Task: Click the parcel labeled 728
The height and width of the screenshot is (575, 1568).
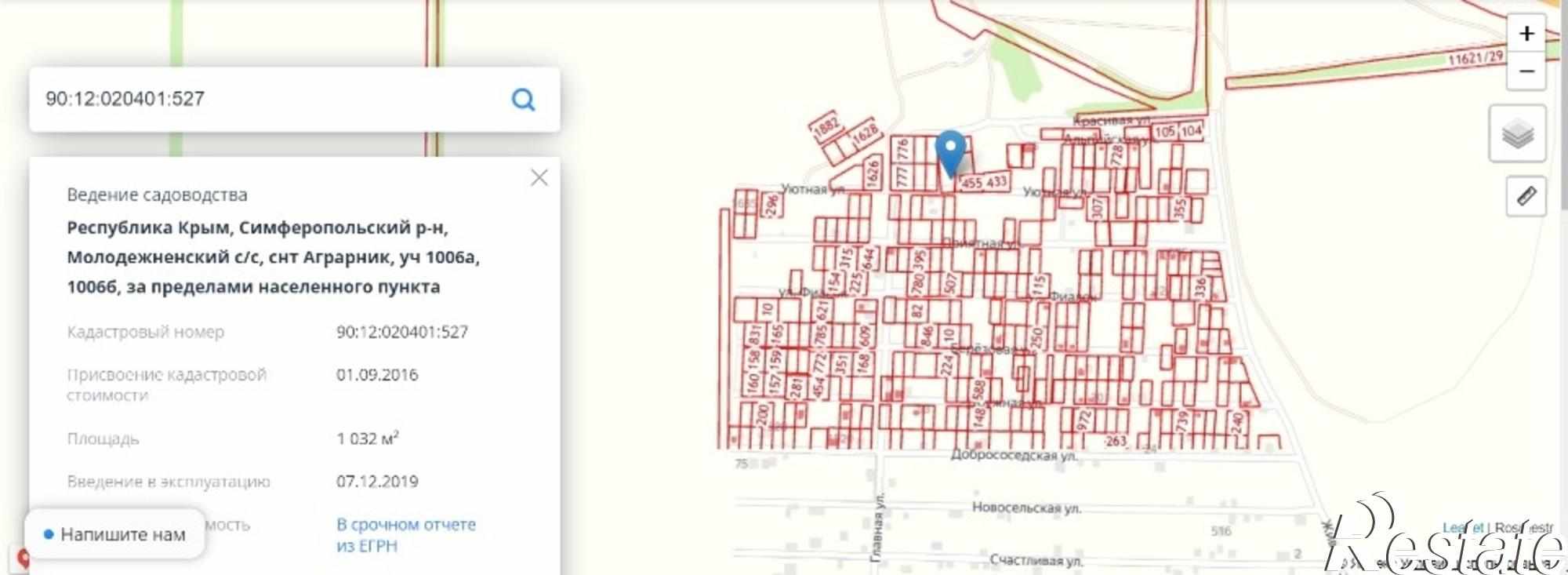Action: coord(1117,155)
